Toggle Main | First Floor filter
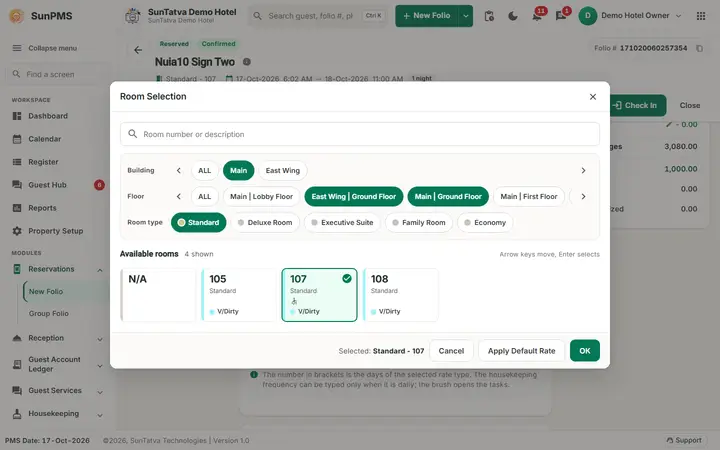The image size is (720, 450). tap(529, 197)
